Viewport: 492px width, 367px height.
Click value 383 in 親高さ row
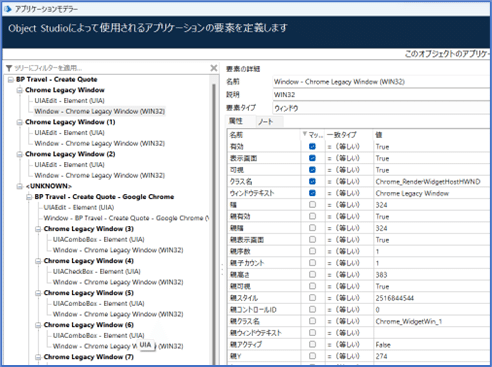[x=381, y=275]
